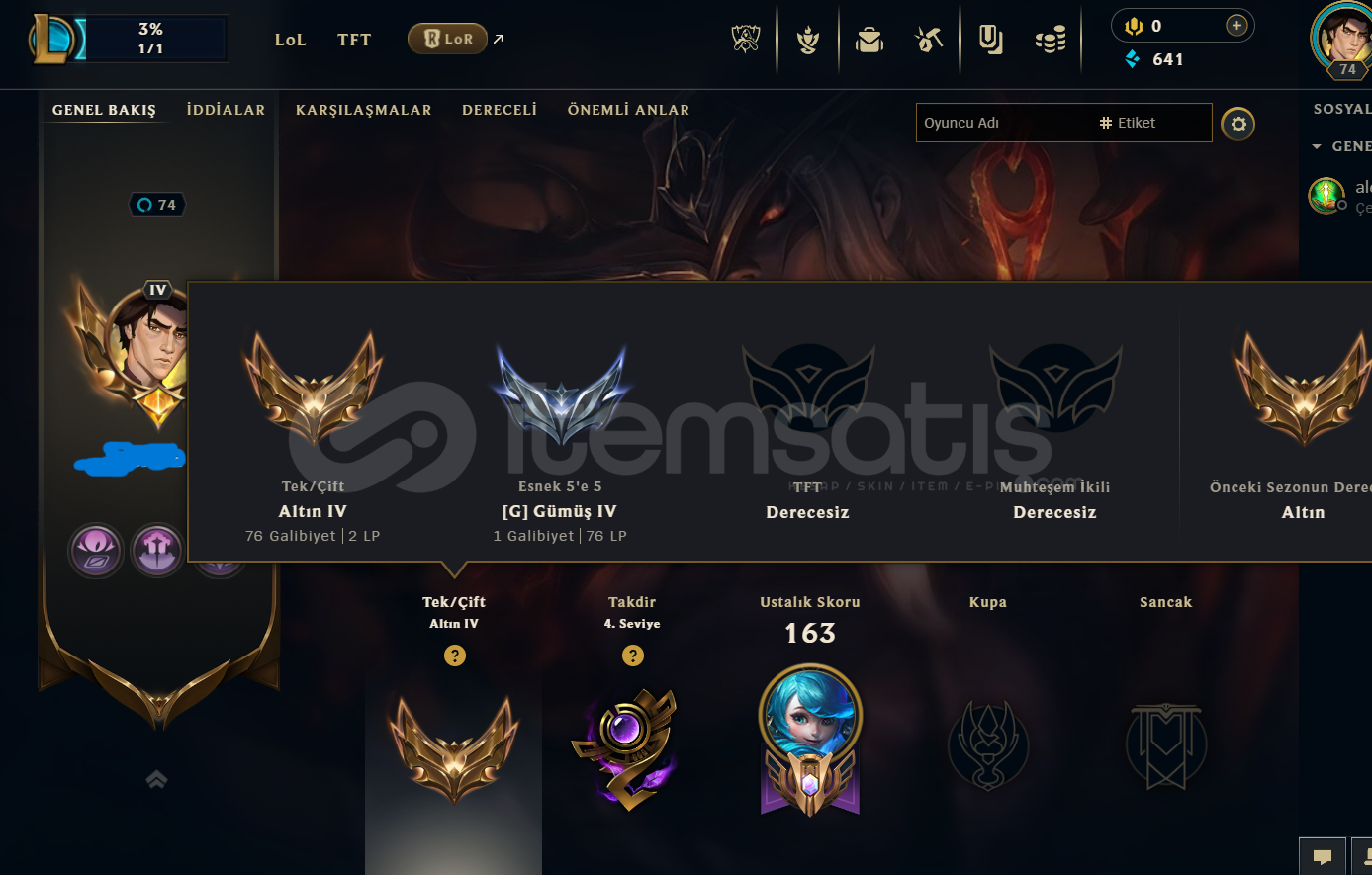Expand the banner double chevron arrow
Screen dimensions: 1372x875
156,780
